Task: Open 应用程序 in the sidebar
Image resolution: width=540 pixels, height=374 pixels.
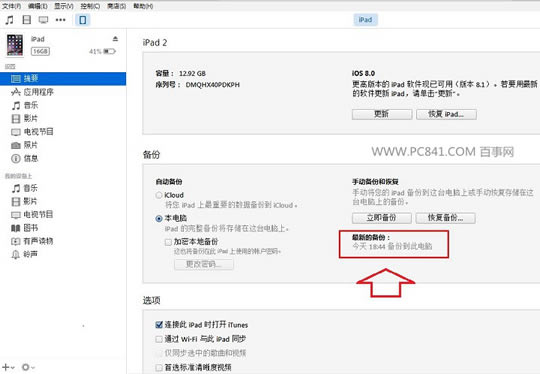Action: tap(32, 92)
